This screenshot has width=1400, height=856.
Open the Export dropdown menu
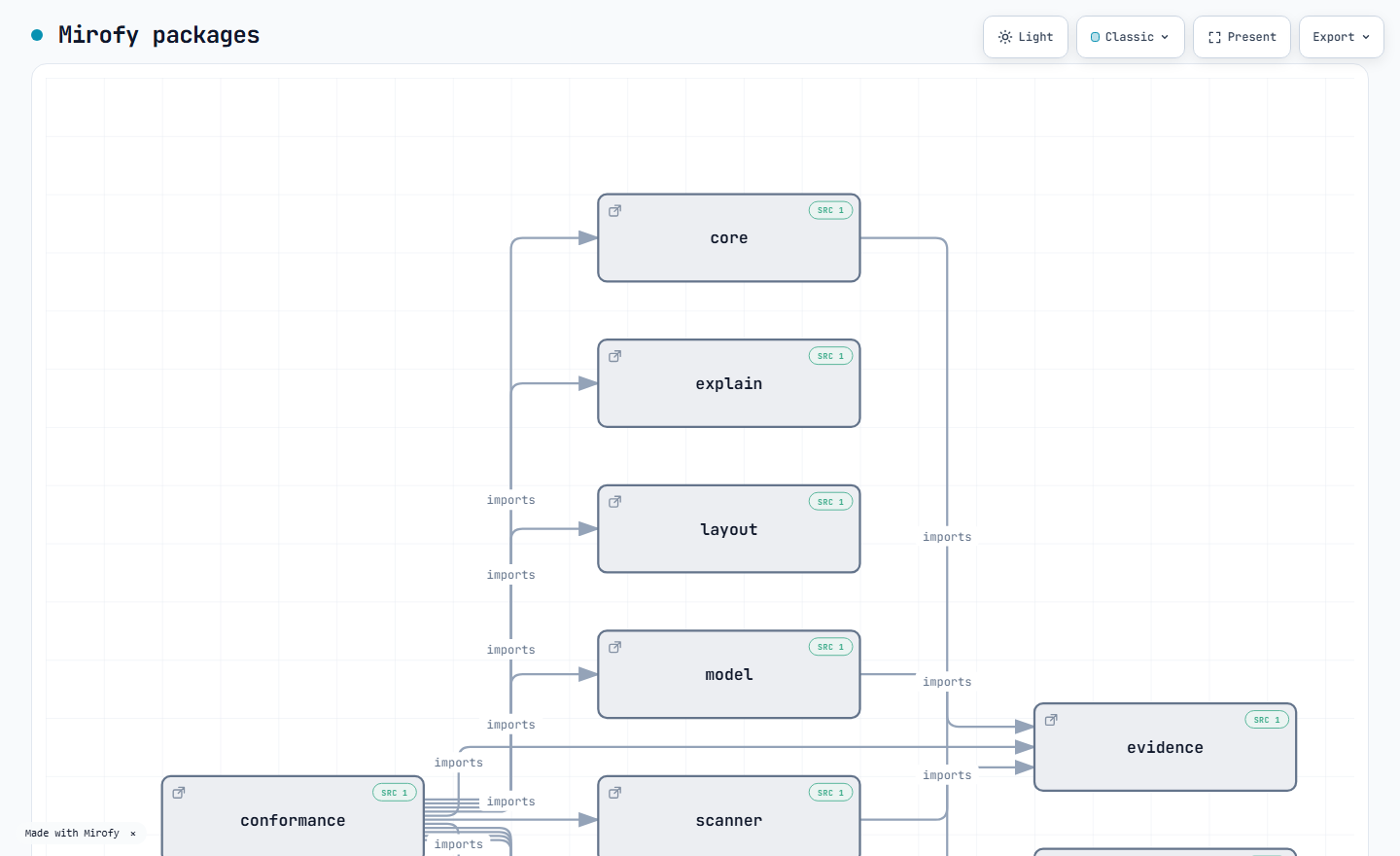click(1342, 37)
